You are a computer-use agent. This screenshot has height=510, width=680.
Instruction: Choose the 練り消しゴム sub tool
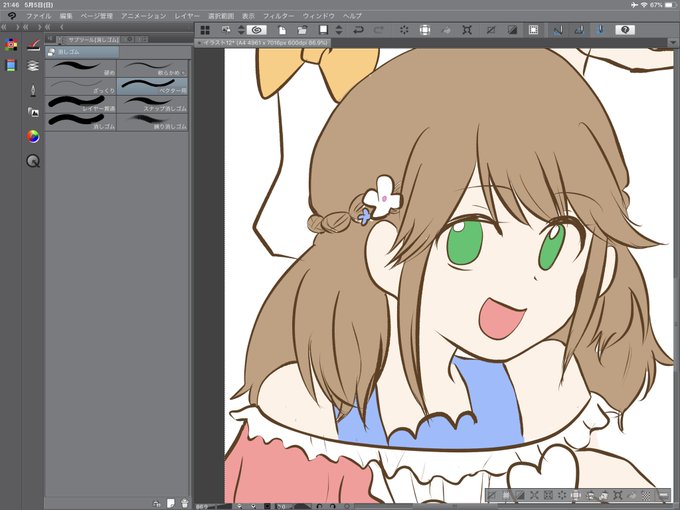coord(152,122)
